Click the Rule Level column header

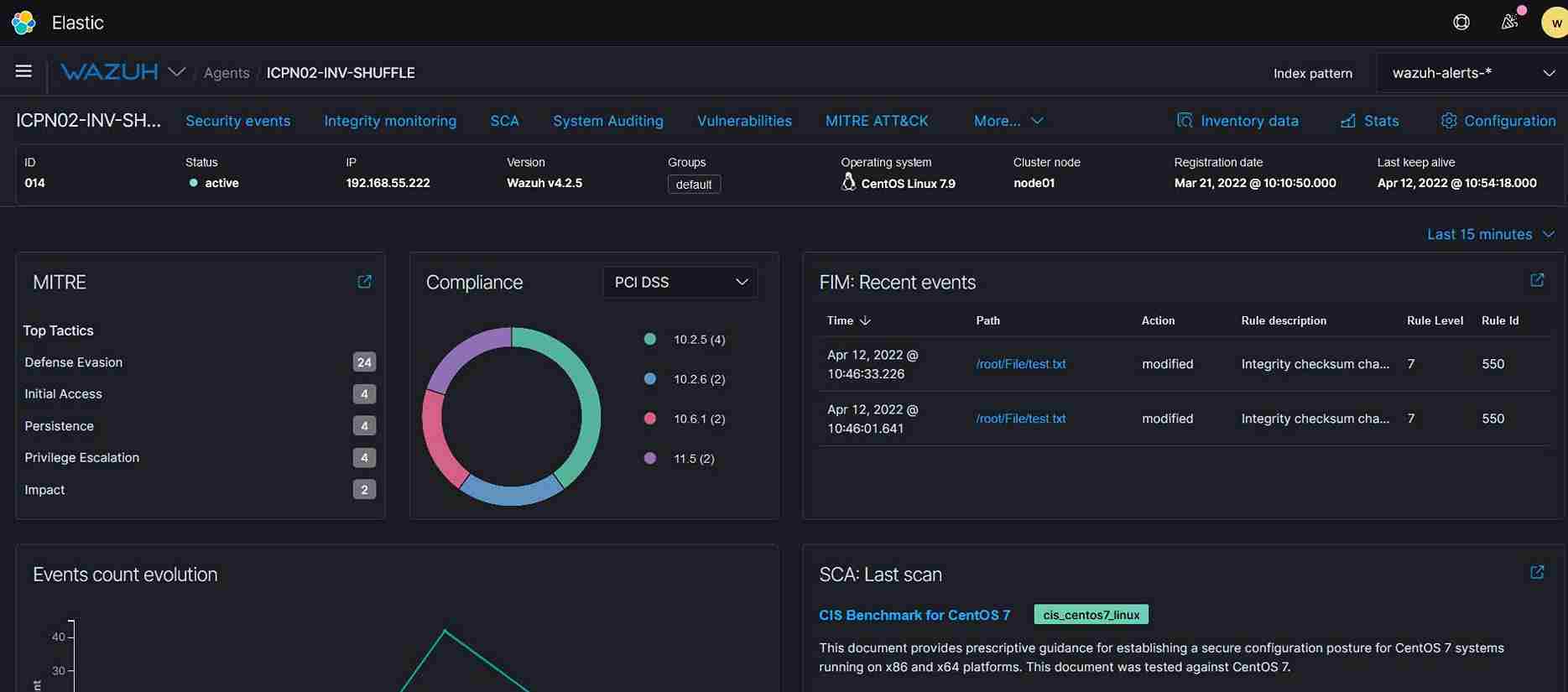pos(1435,320)
